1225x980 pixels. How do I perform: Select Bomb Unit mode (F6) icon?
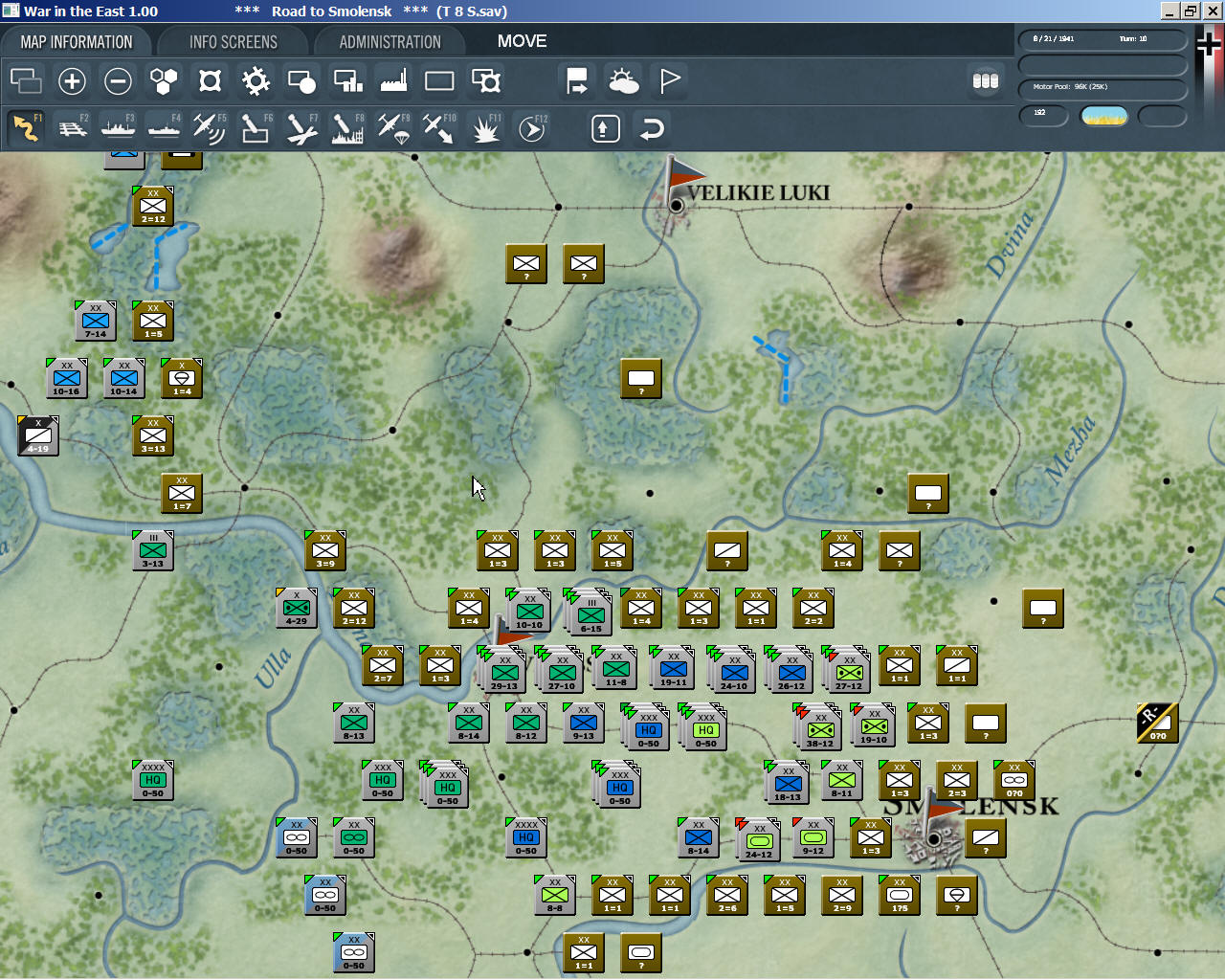pyautogui.click(x=256, y=128)
